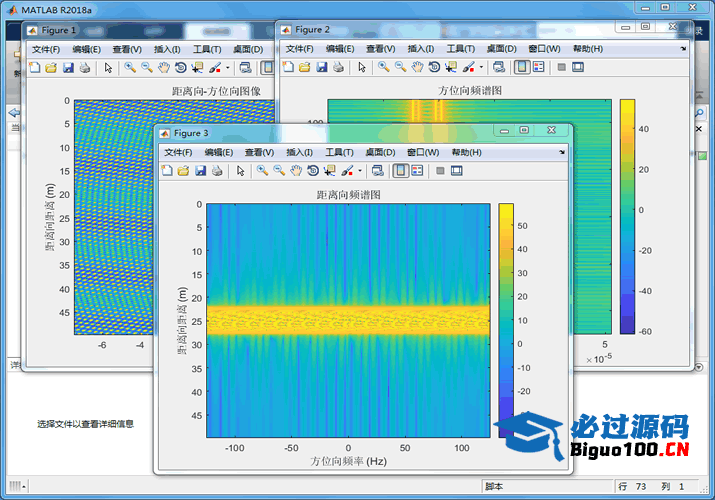Click the Open file icon in Figure 1

(51, 67)
